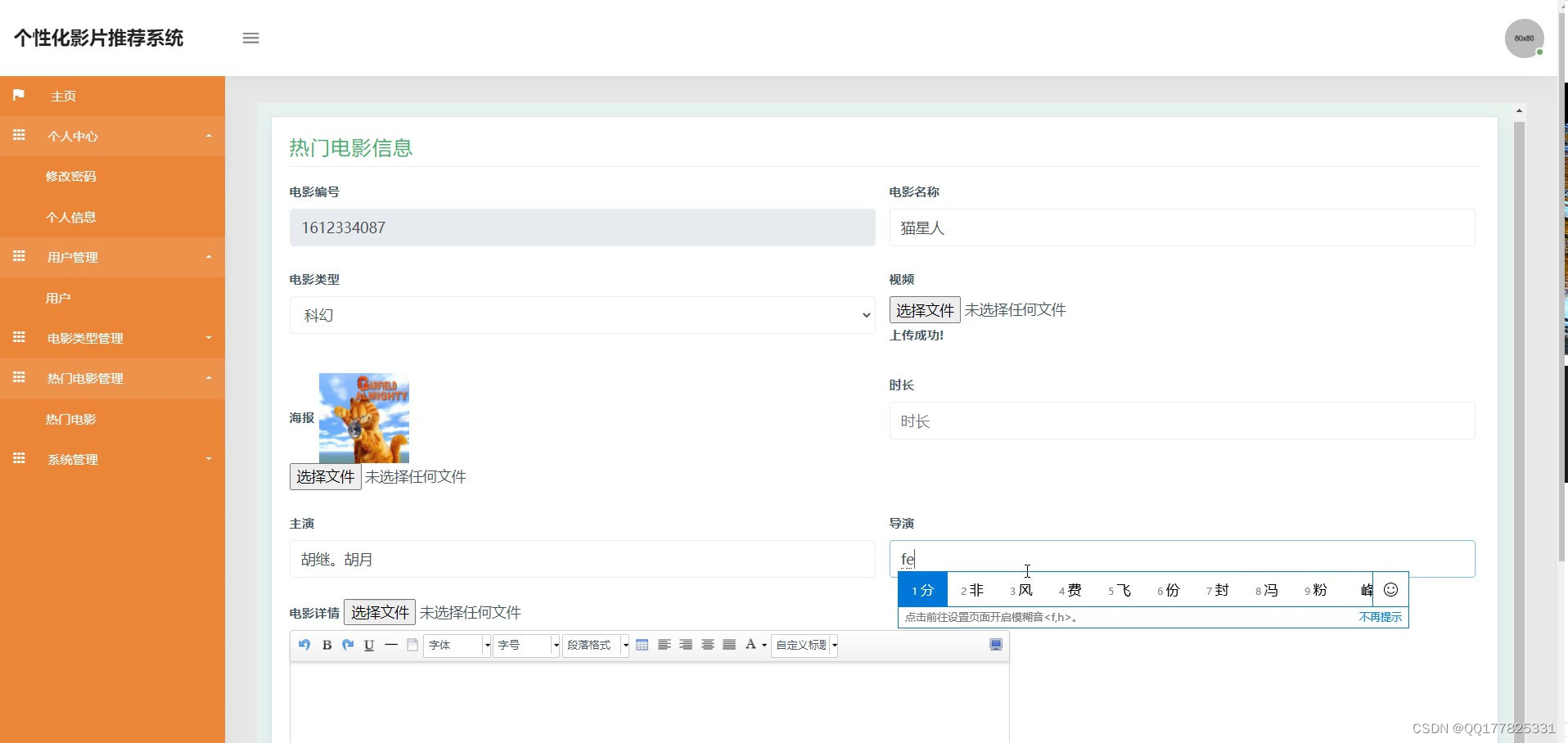Click the font color A icon
Image resolution: width=1568 pixels, height=743 pixels.
[750, 645]
